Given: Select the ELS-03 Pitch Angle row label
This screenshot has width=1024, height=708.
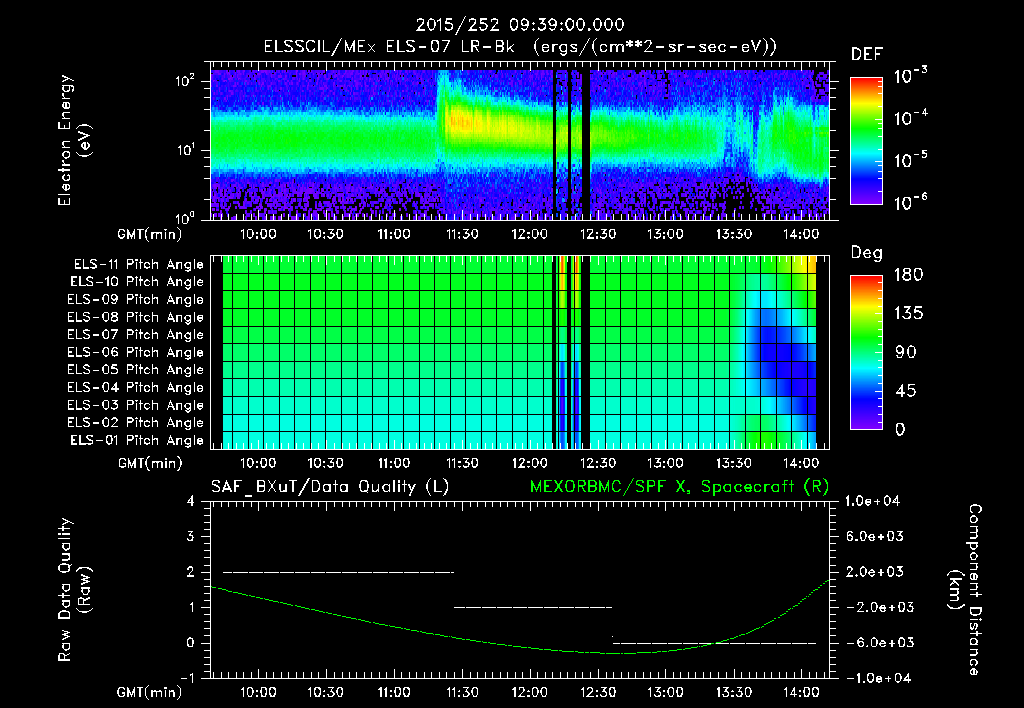Looking at the screenshot, I should (136, 405).
